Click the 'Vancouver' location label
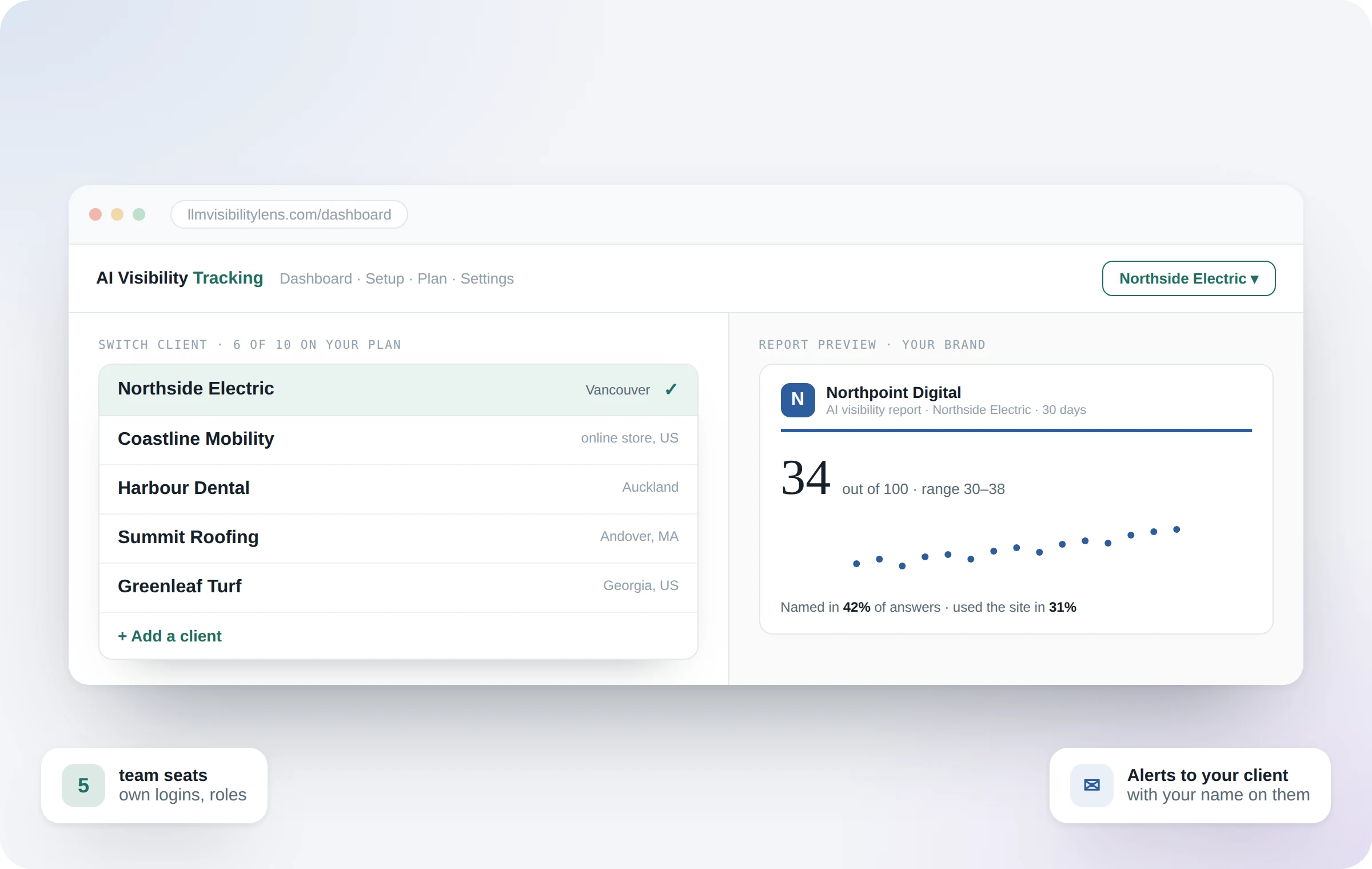The image size is (1372, 869). (x=617, y=390)
